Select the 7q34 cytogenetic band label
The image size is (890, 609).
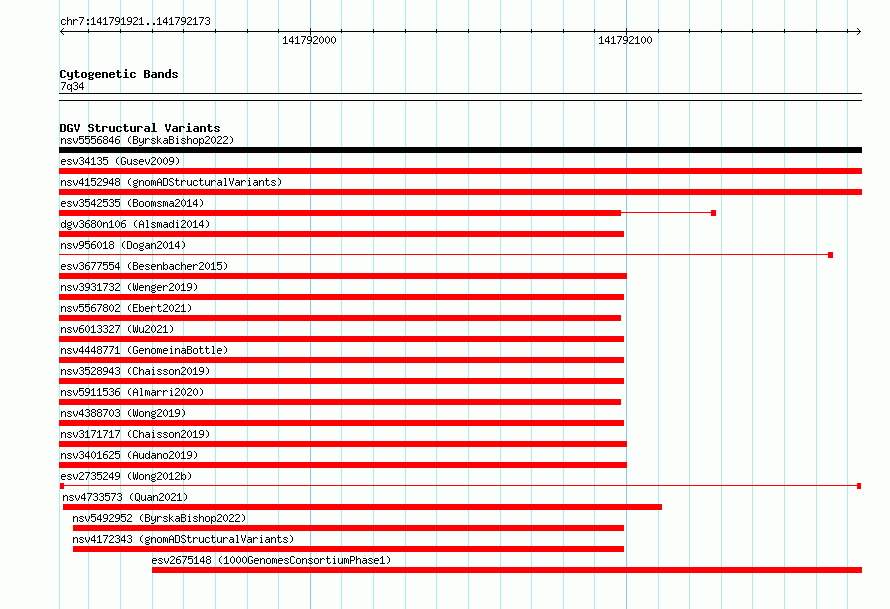(x=72, y=86)
